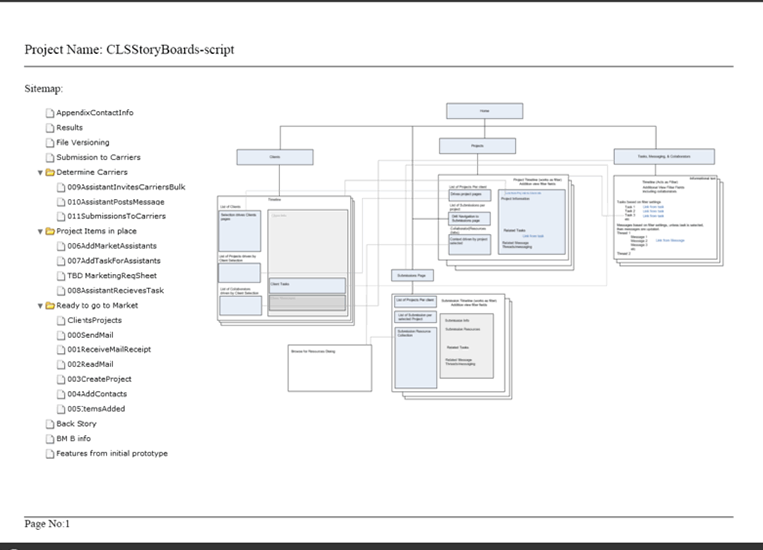763x550 pixels.
Task: Click the Determine Carriers folder icon
Action: tap(50, 172)
